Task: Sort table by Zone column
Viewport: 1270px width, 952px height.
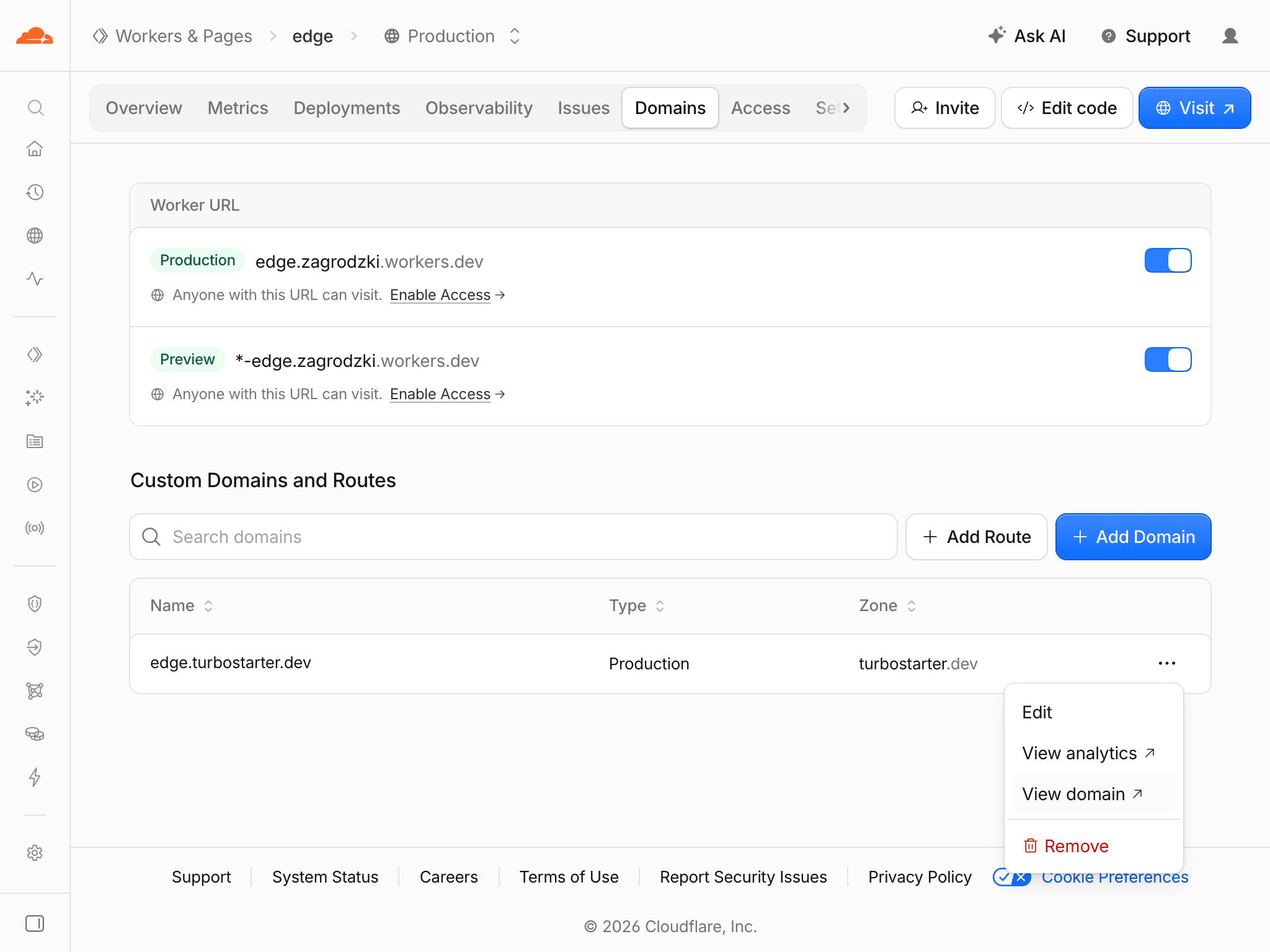Action: [887, 606]
